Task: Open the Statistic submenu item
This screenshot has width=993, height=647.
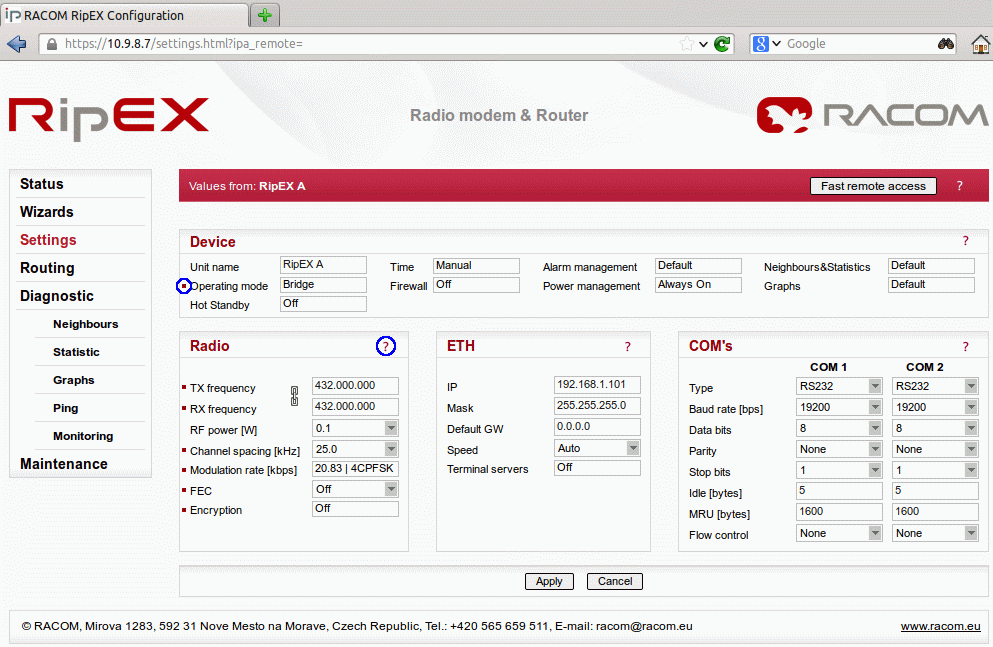Action: tap(76, 352)
